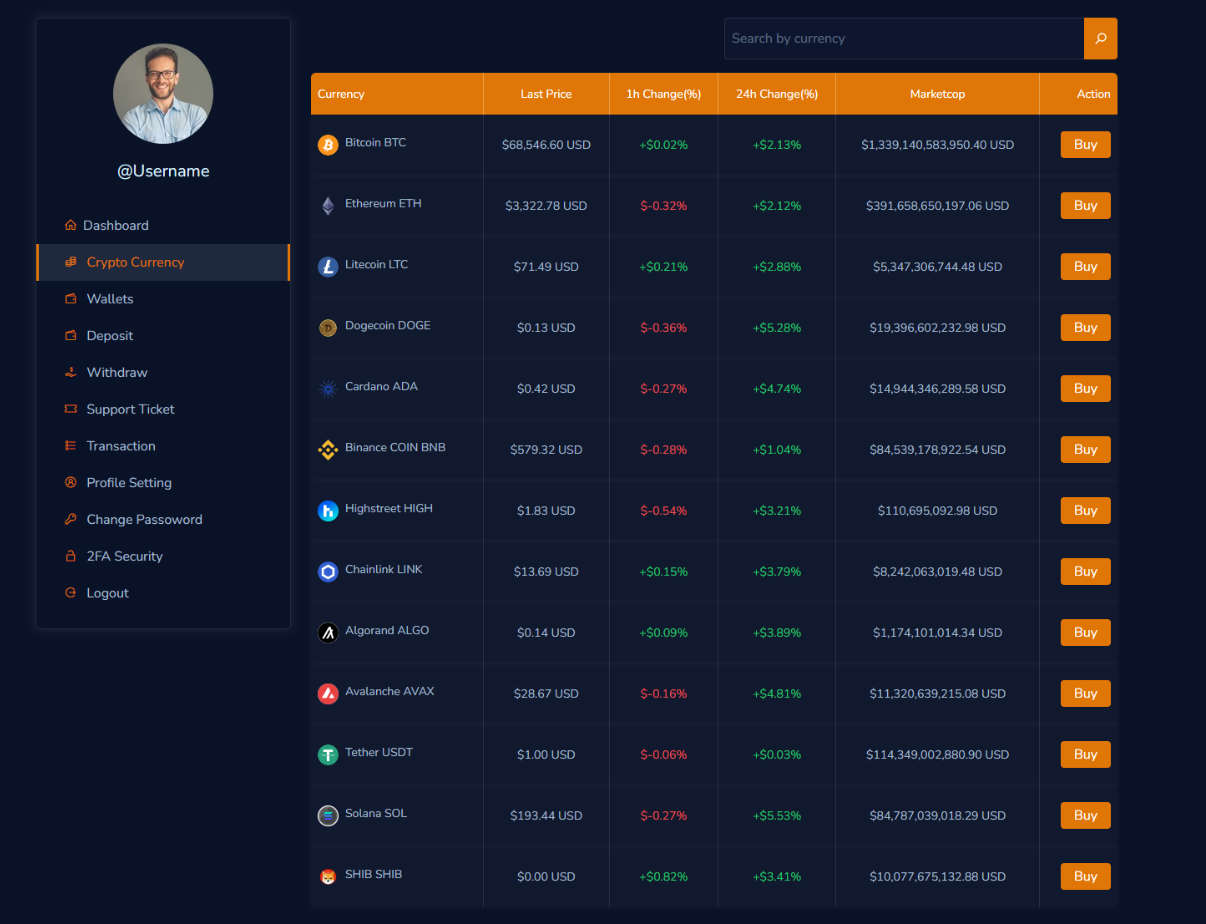Screen dimensions: 1206x924
Task: Click the Avalanche AVAX red icon
Action: point(328,694)
